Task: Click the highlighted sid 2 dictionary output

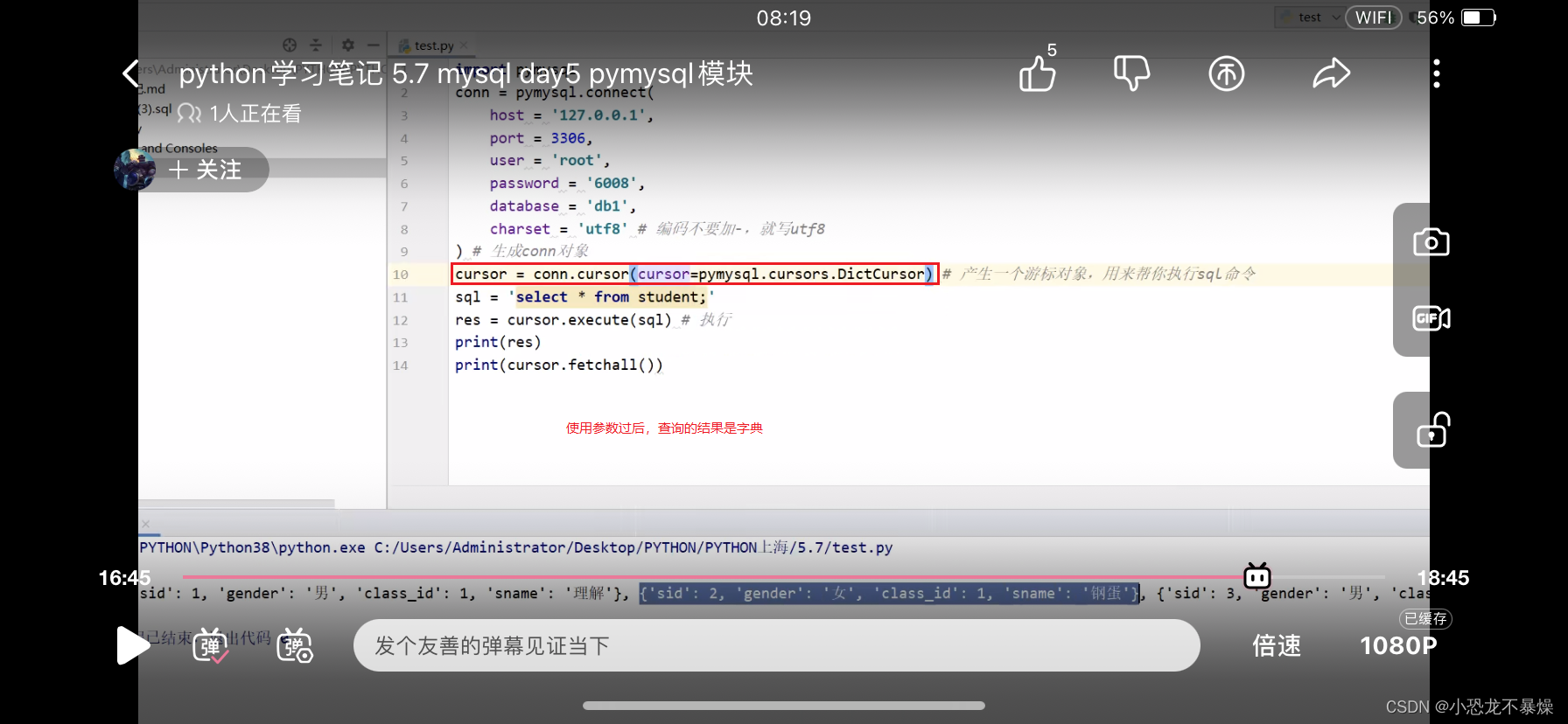Action: pyautogui.click(x=889, y=594)
